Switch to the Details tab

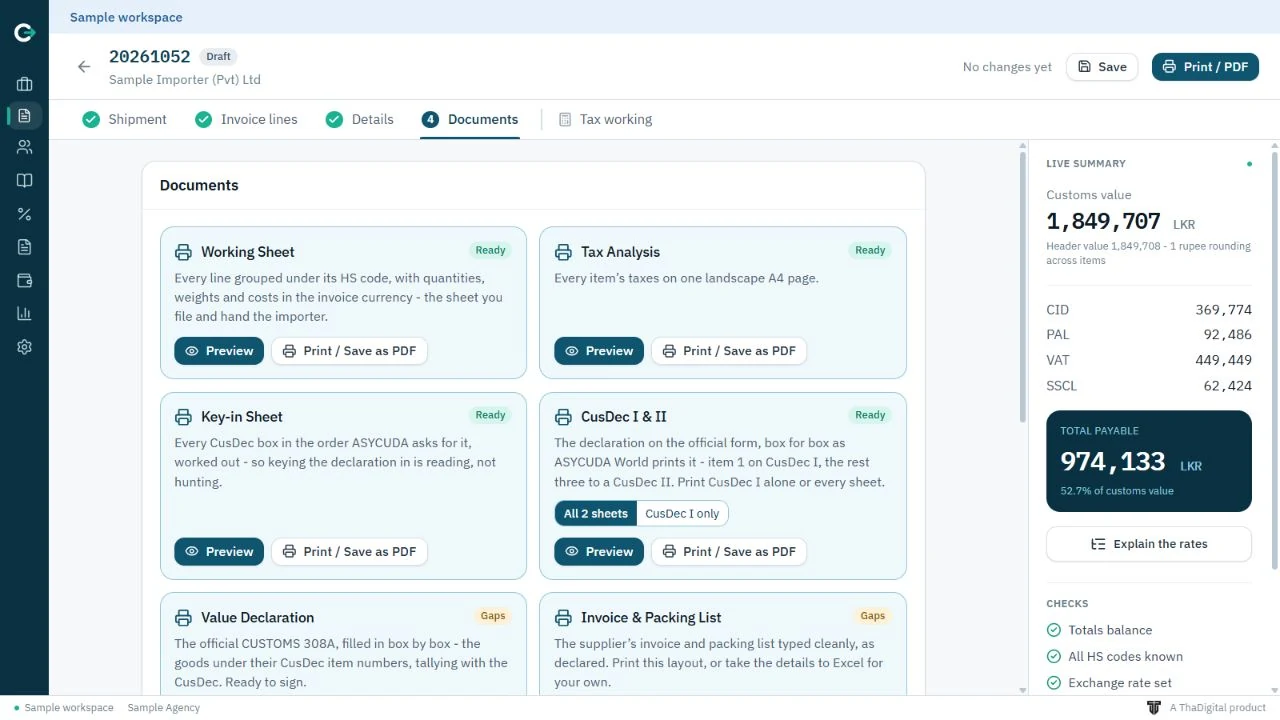coord(360,119)
